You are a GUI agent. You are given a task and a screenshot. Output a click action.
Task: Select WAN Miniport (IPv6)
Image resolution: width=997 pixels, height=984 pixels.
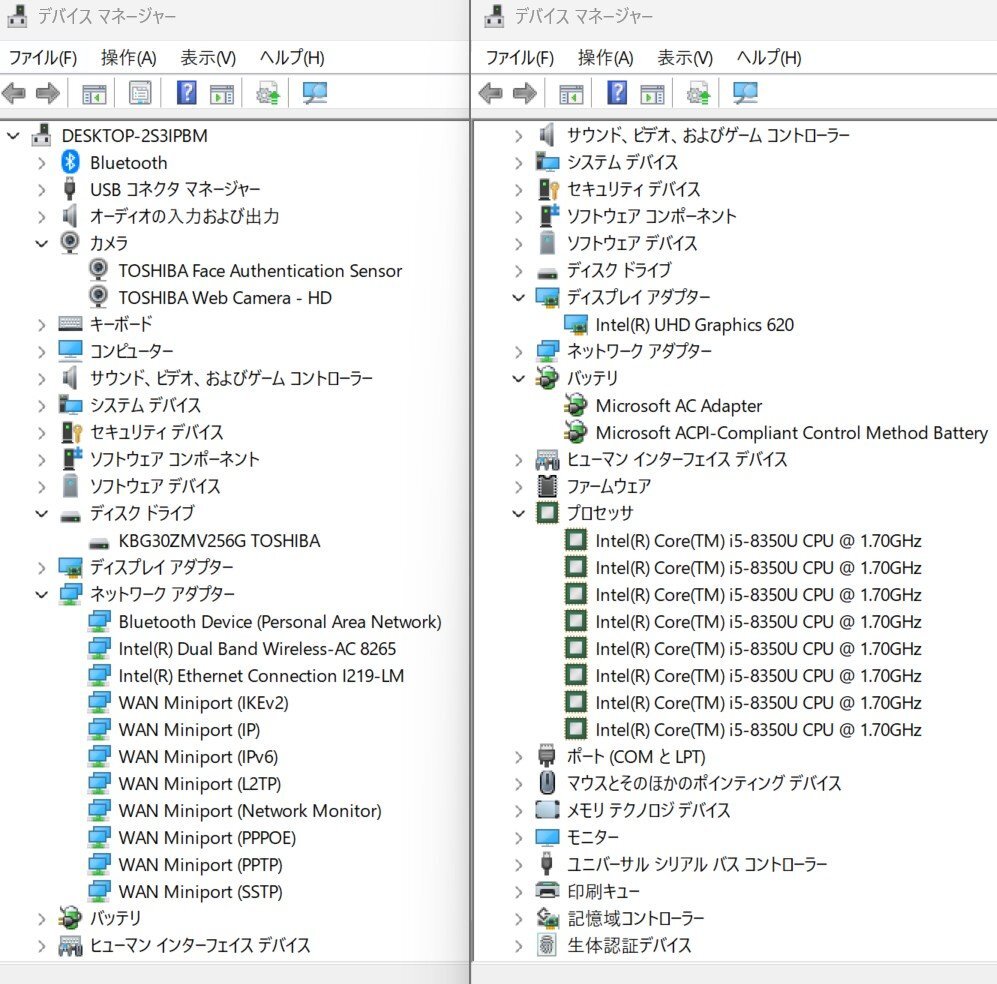click(198, 757)
